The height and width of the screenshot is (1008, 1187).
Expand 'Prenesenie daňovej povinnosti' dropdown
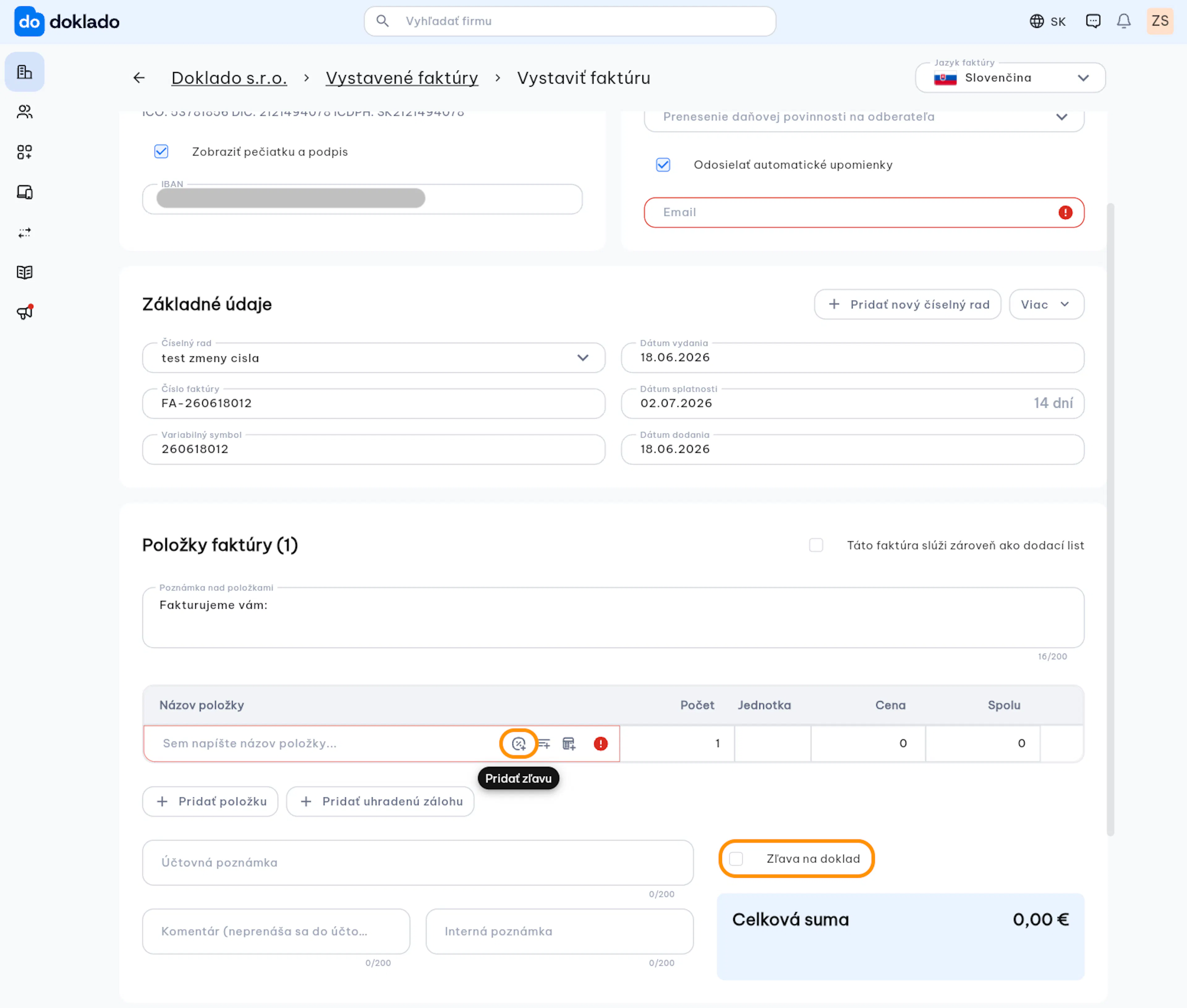[864, 117]
